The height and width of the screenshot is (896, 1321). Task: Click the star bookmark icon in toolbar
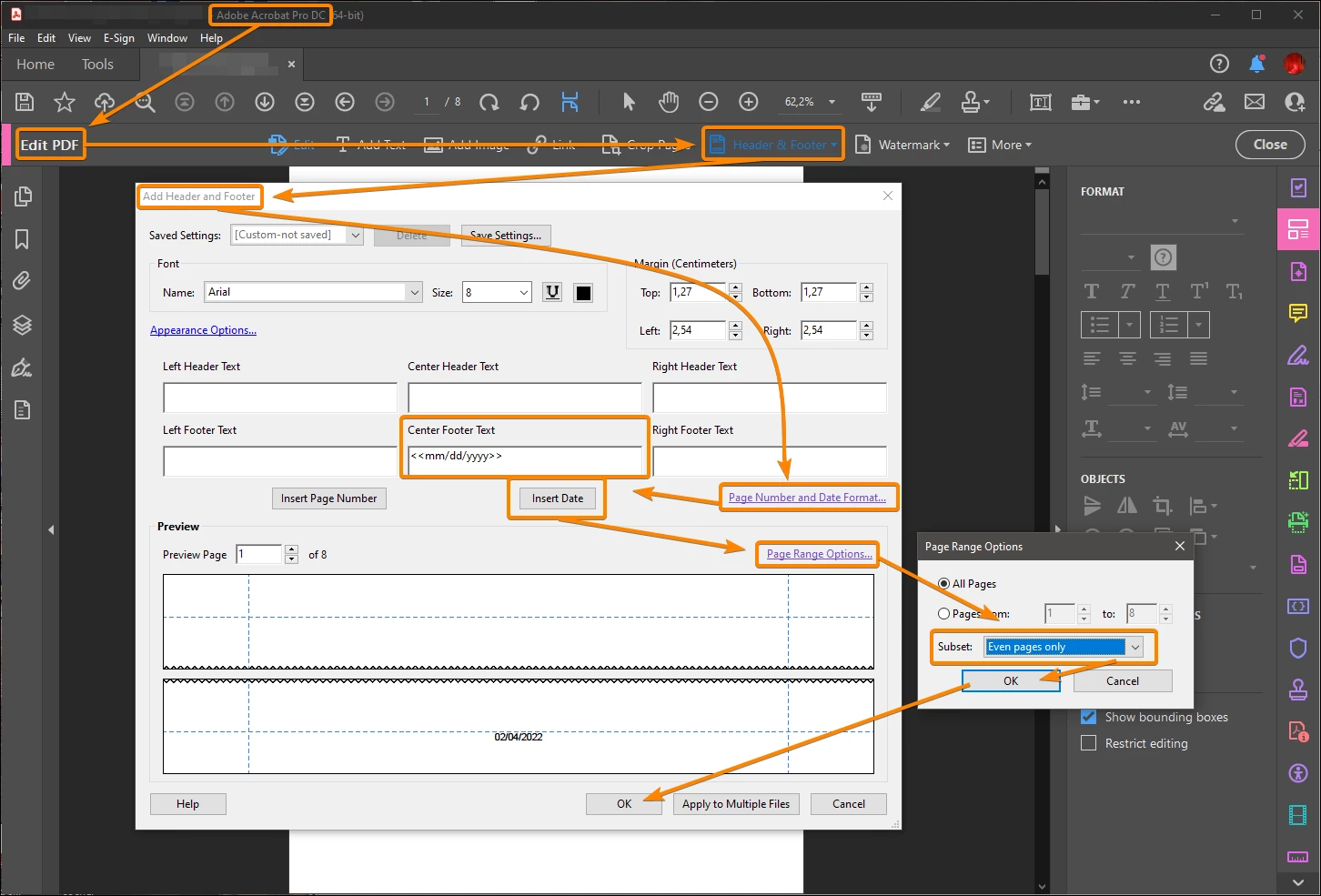click(x=65, y=102)
